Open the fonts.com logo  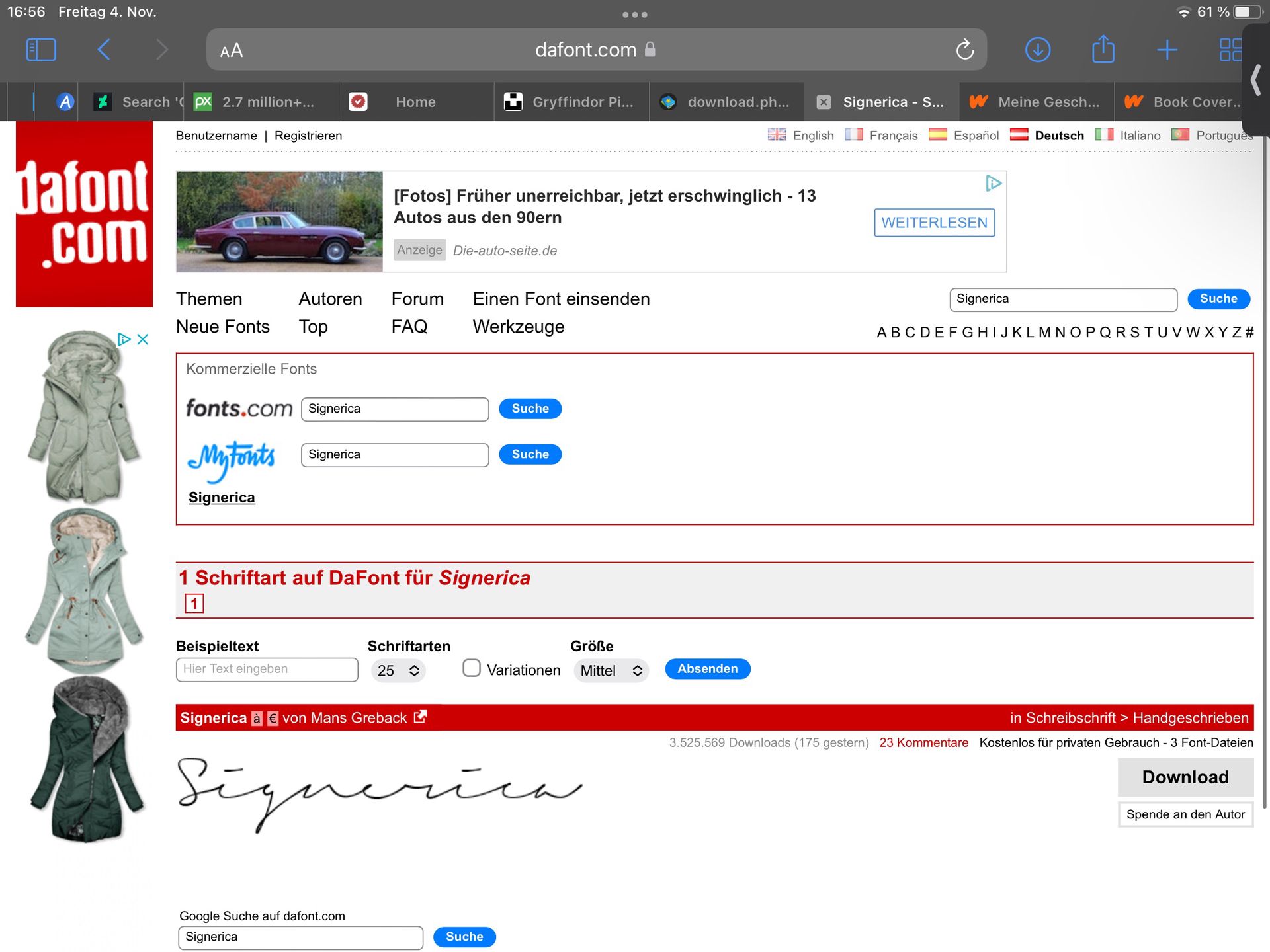pos(239,409)
